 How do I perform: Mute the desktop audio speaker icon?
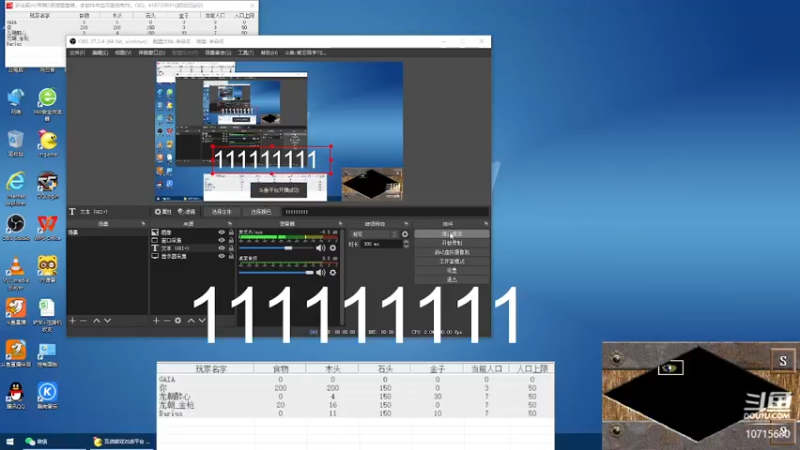pos(320,272)
